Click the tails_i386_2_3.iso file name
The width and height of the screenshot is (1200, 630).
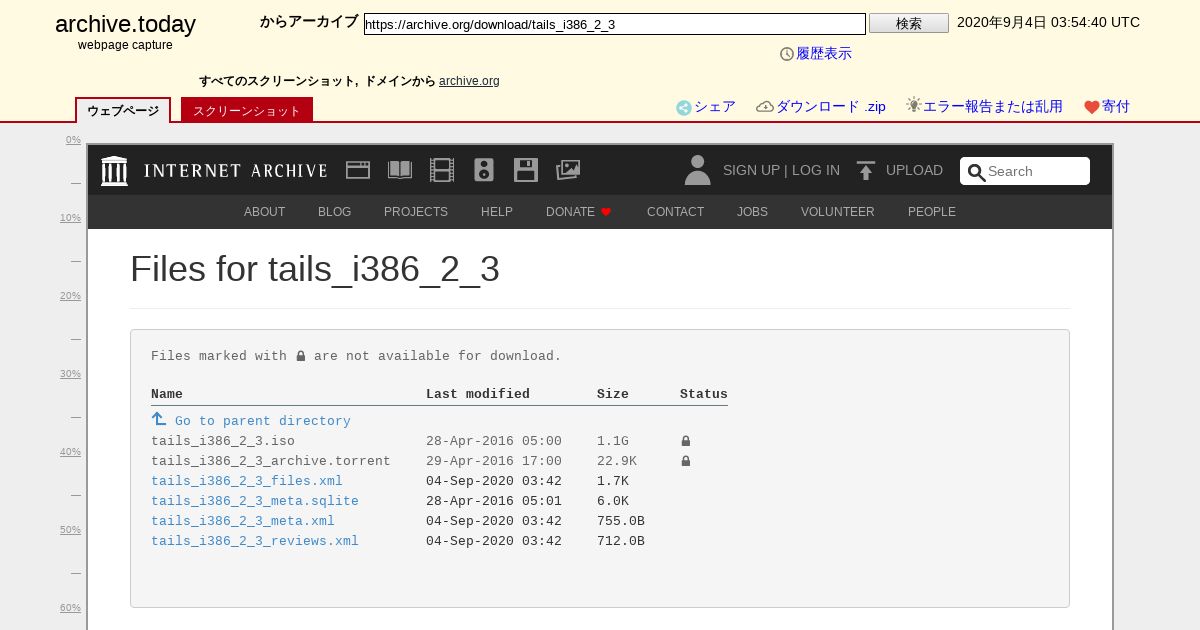pyautogui.click(x=223, y=441)
